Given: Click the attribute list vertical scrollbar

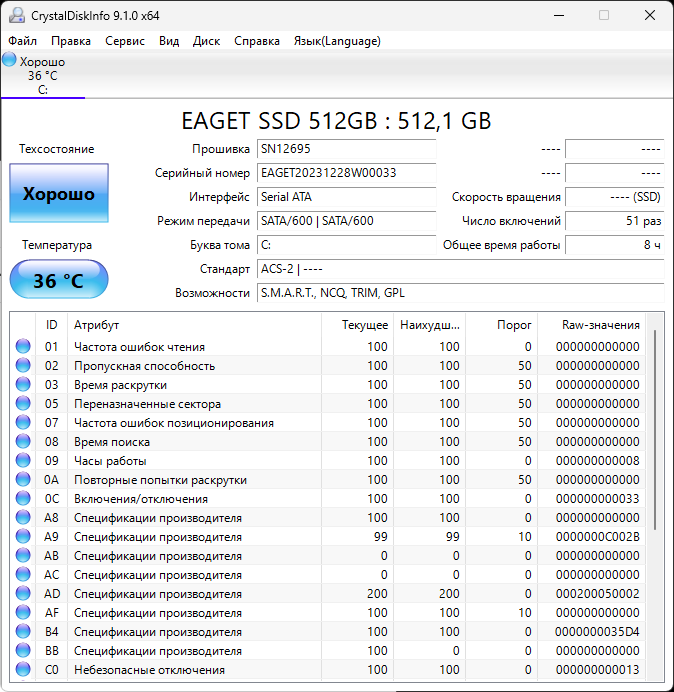Looking at the screenshot, I should [656, 430].
